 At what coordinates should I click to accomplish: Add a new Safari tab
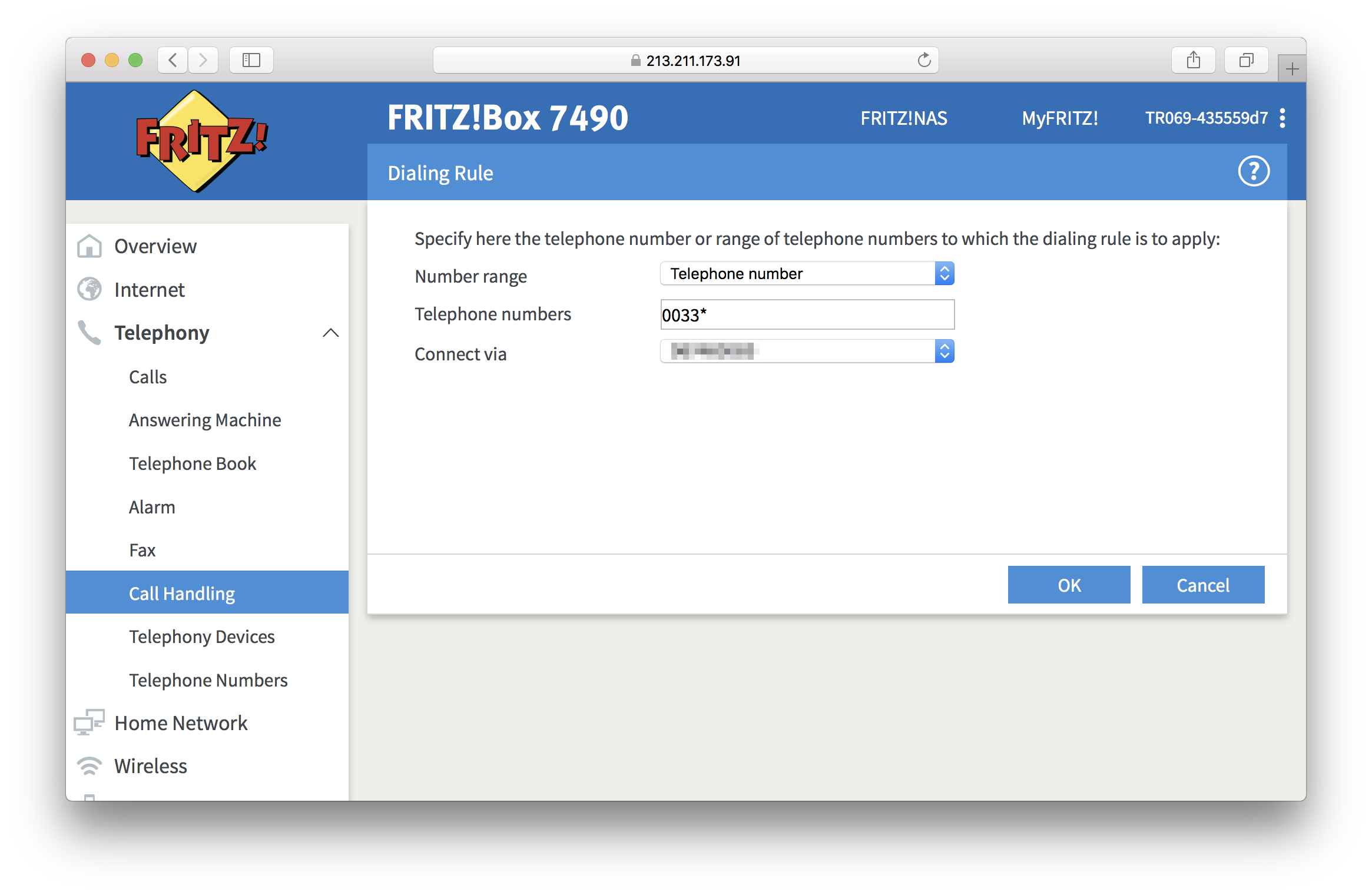pos(1292,69)
